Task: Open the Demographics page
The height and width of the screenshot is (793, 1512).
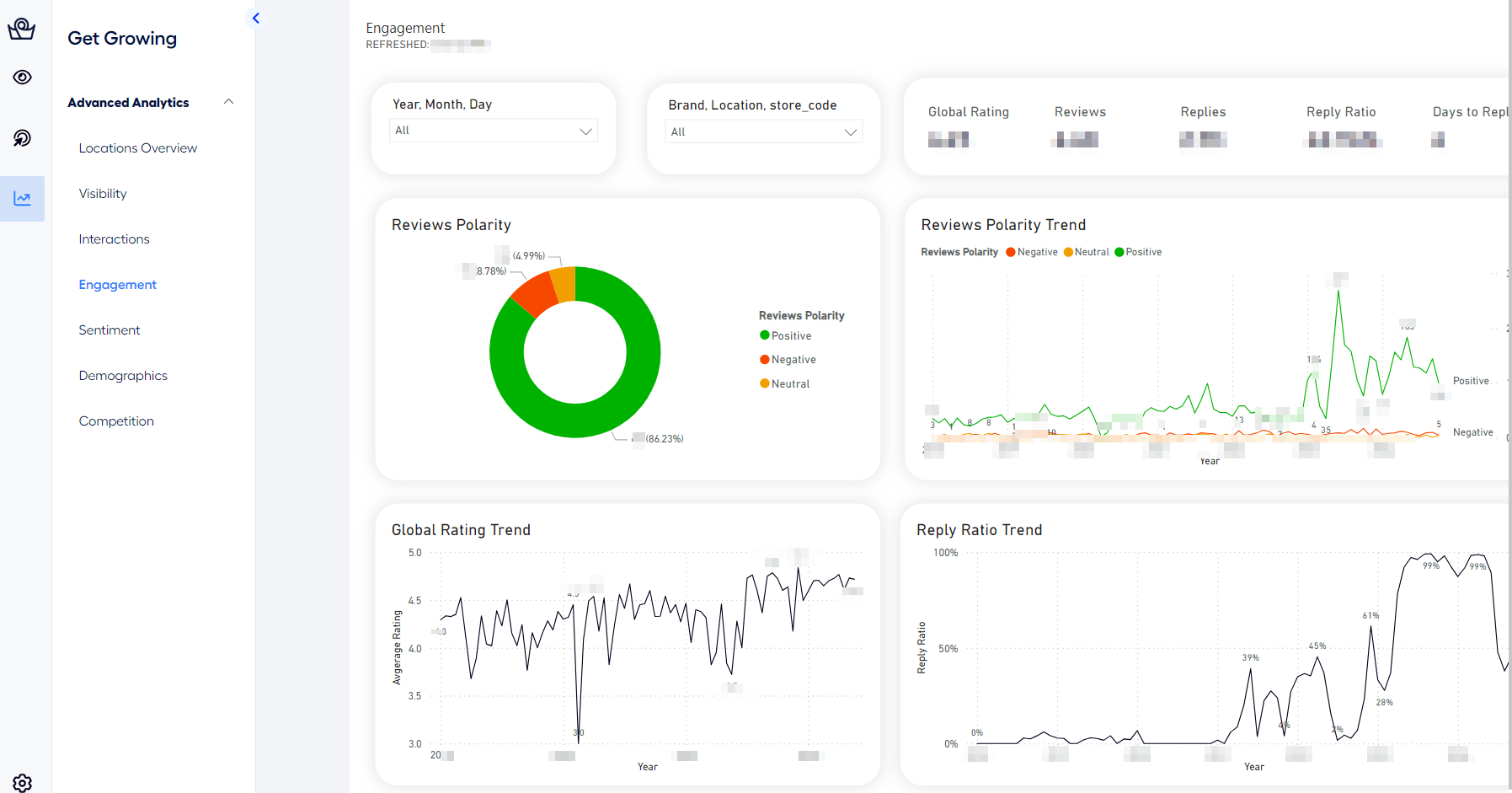Action: pos(123,376)
